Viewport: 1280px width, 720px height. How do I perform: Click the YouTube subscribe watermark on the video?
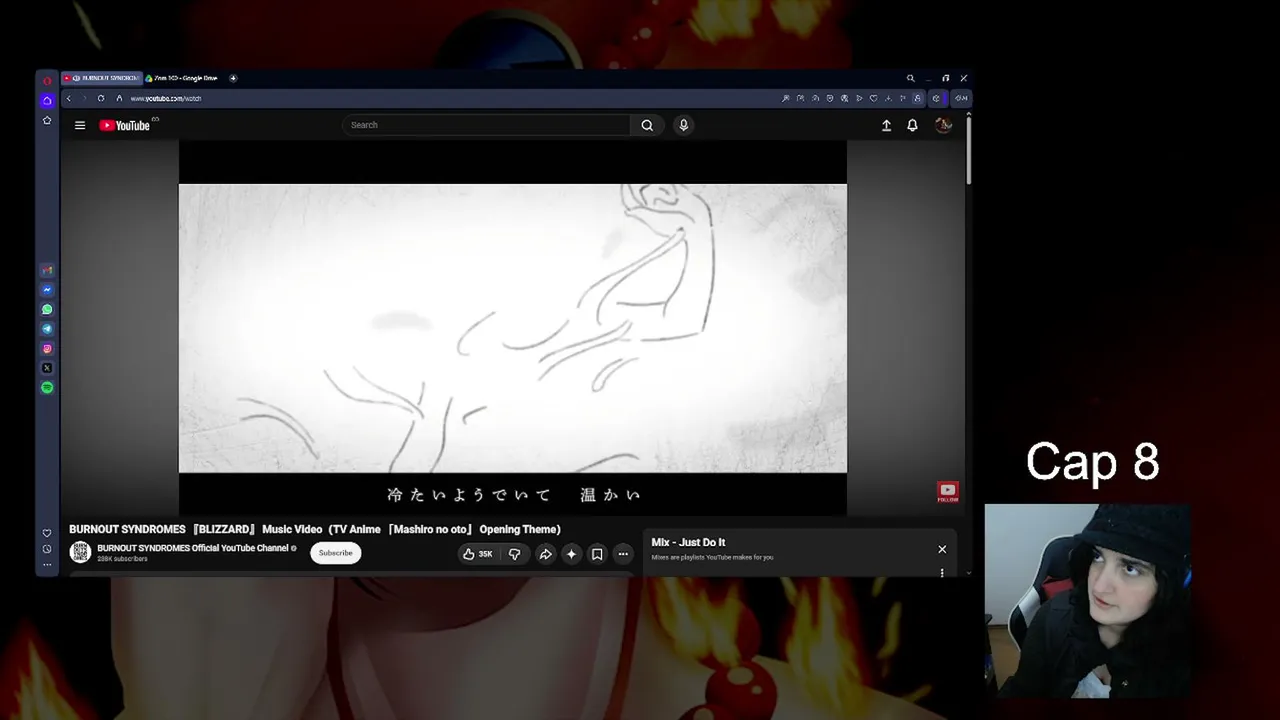[948, 491]
